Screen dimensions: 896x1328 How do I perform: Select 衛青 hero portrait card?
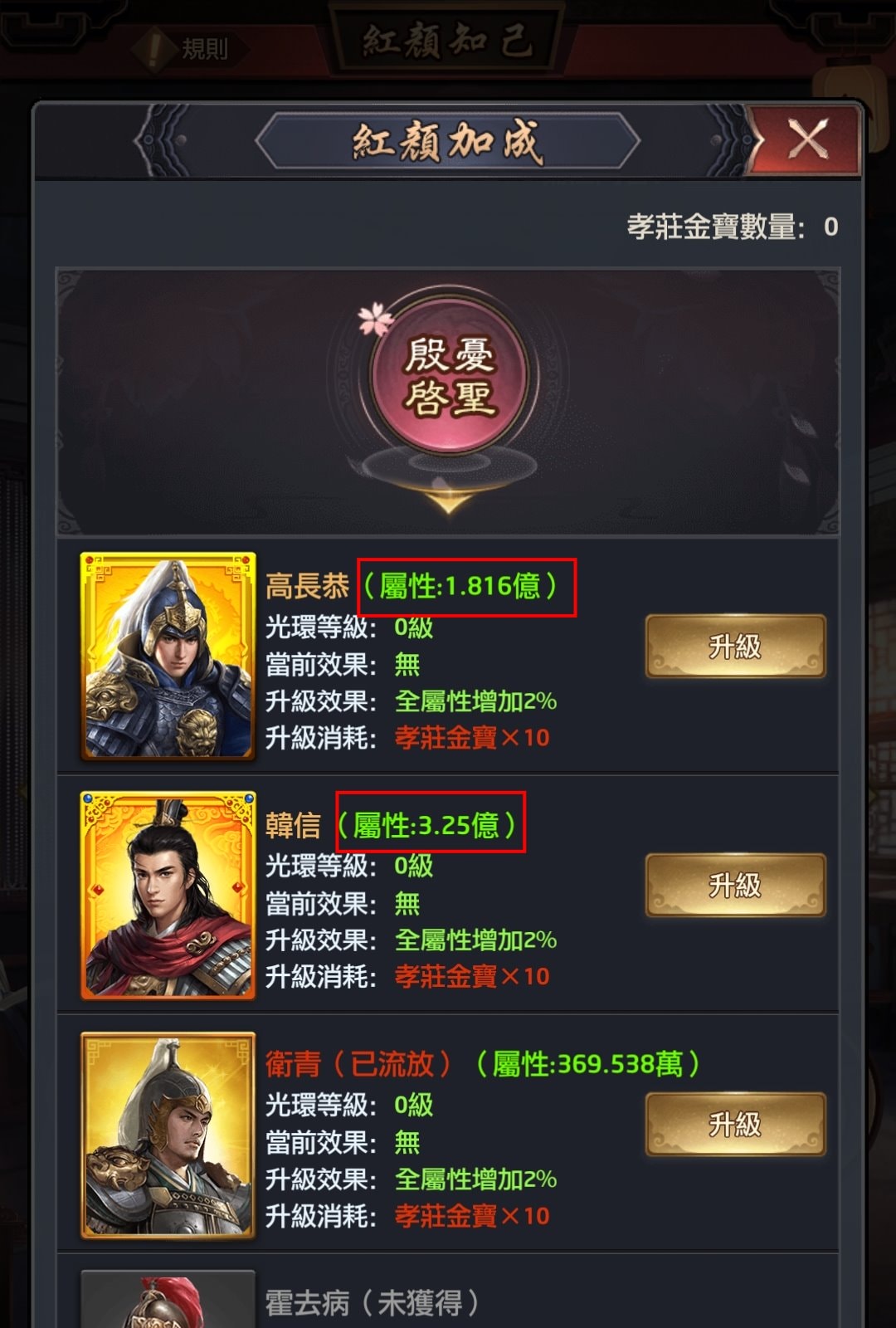pos(168,1135)
